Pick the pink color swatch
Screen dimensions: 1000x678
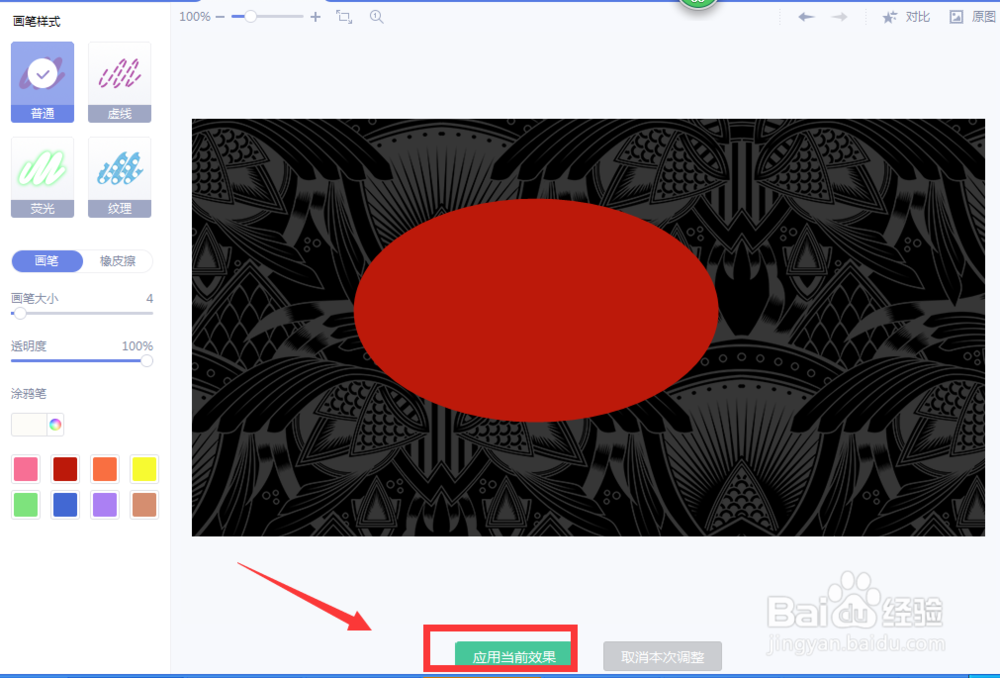(x=26, y=469)
